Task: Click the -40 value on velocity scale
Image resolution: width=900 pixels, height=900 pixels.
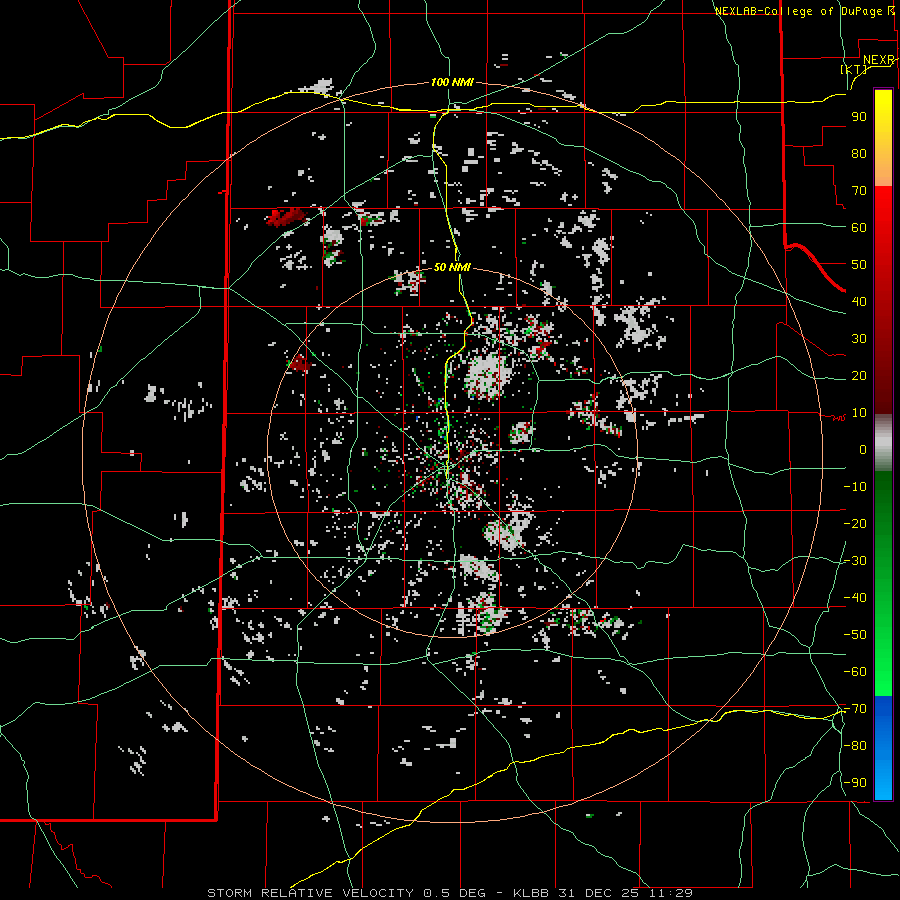Action: [x=855, y=598]
